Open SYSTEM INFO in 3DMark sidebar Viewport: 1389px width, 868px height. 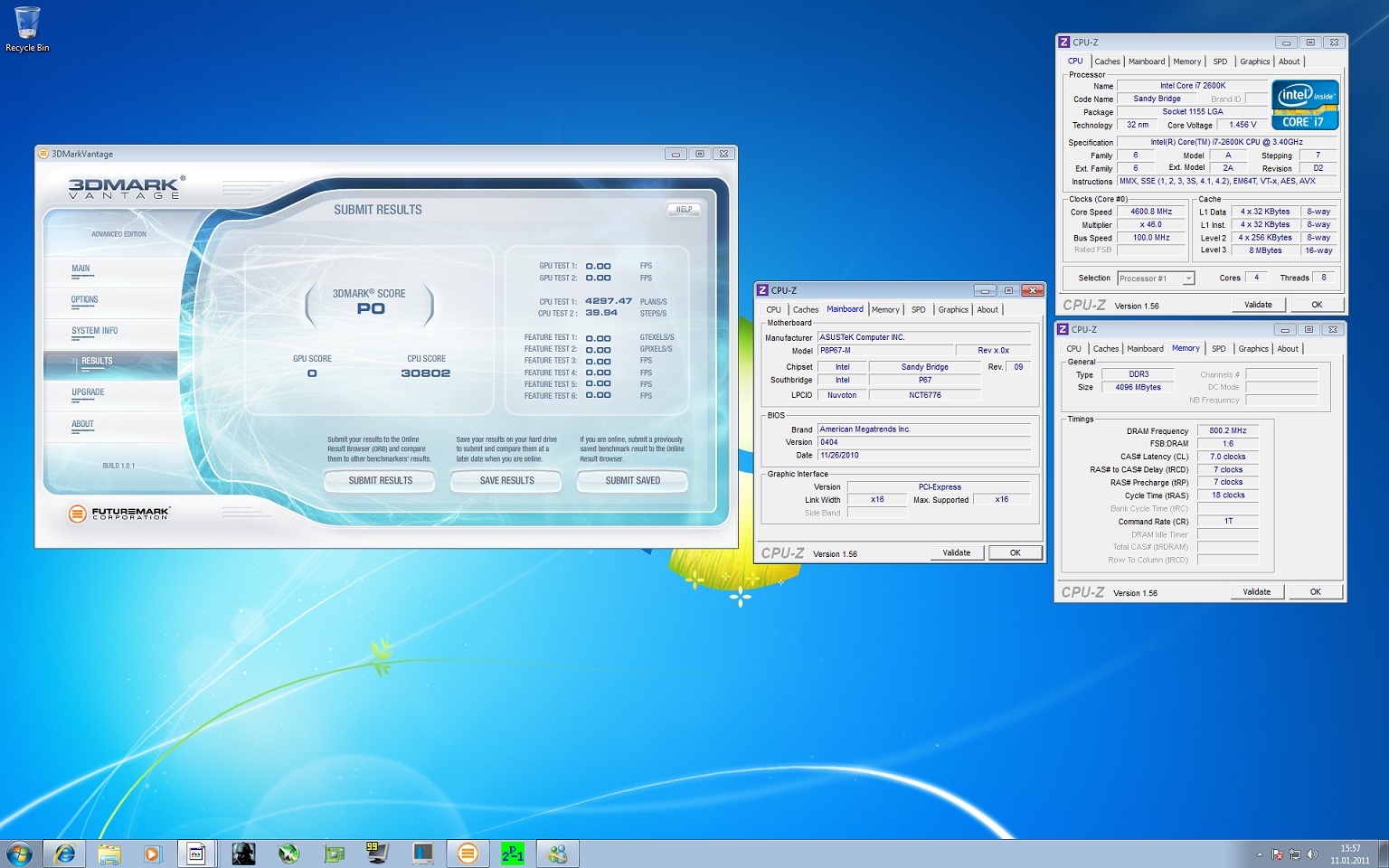point(94,331)
